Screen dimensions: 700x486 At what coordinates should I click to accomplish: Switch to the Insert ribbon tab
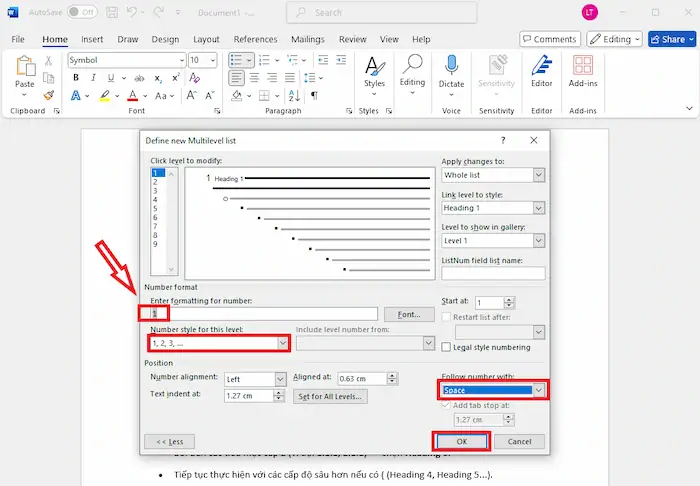click(x=92, y=39)
